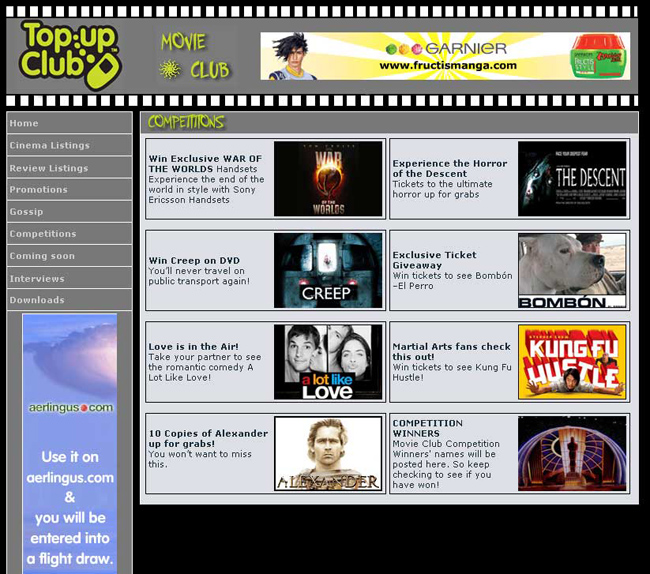Select Competitions in the sidebar menu
This screenshot has width=650, height=574.
pyautogui.click(x=69, y=234)
